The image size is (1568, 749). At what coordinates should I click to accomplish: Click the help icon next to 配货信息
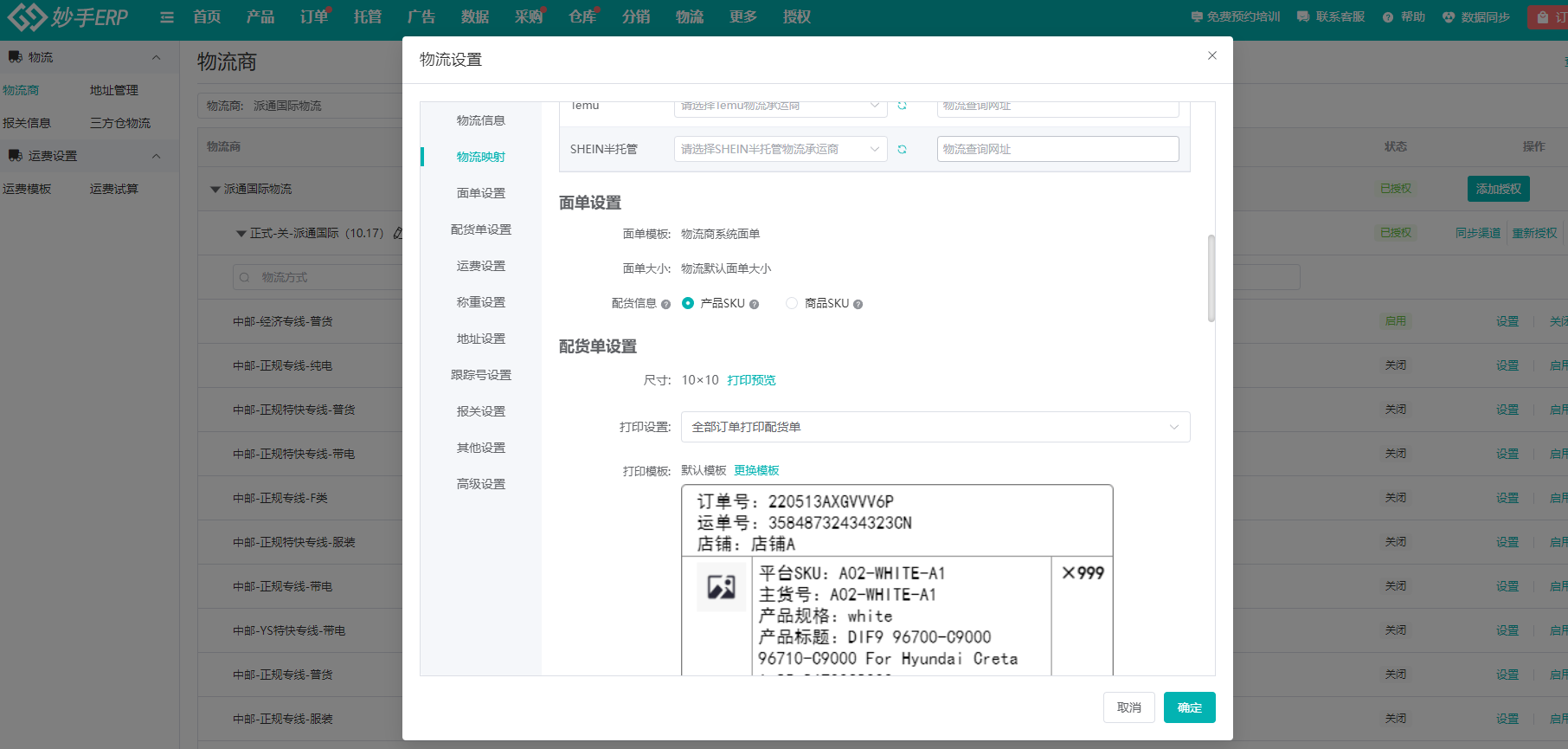[x=665, y=305]
